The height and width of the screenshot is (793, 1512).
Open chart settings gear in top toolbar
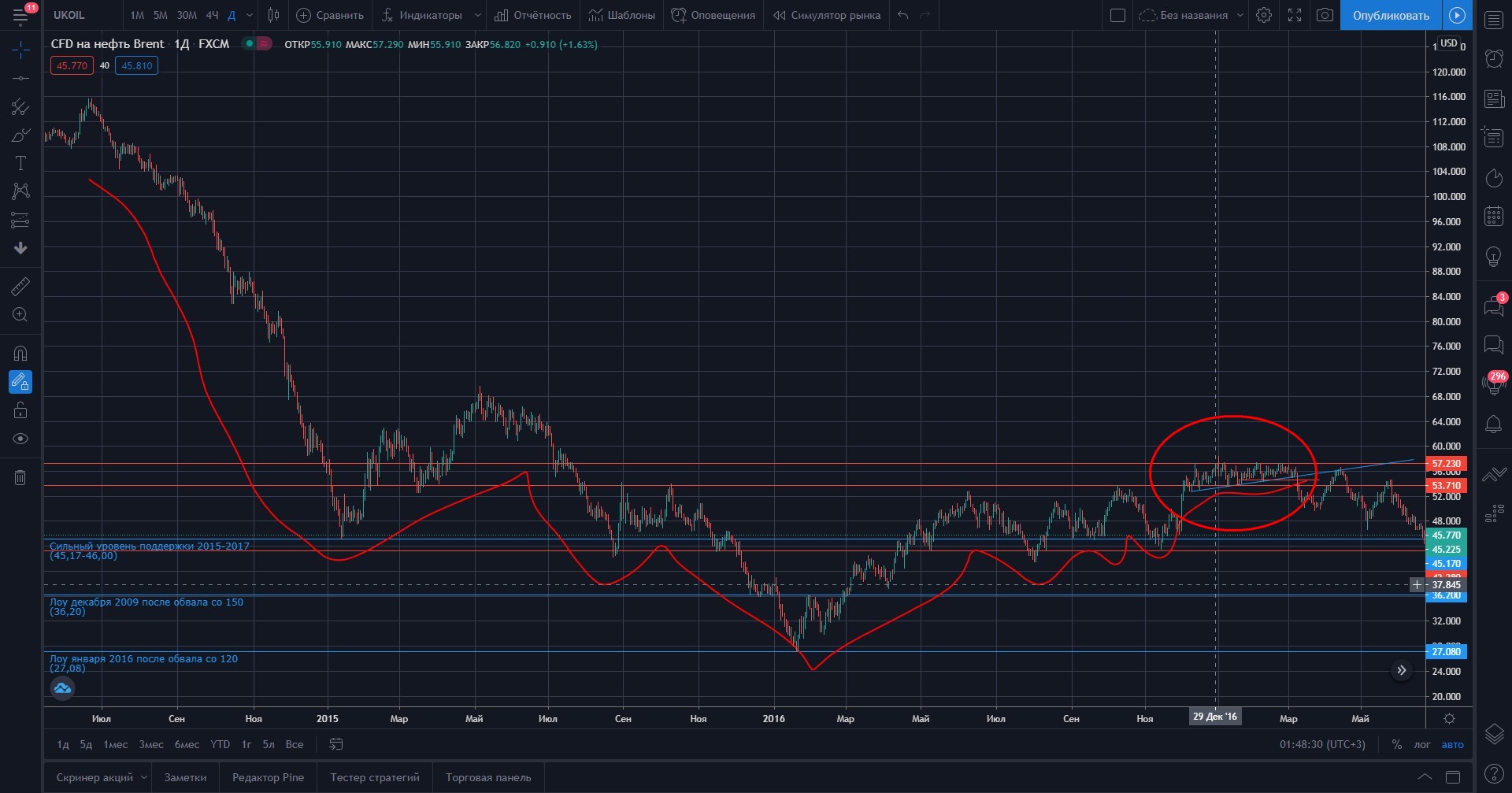click(1264, 15)
